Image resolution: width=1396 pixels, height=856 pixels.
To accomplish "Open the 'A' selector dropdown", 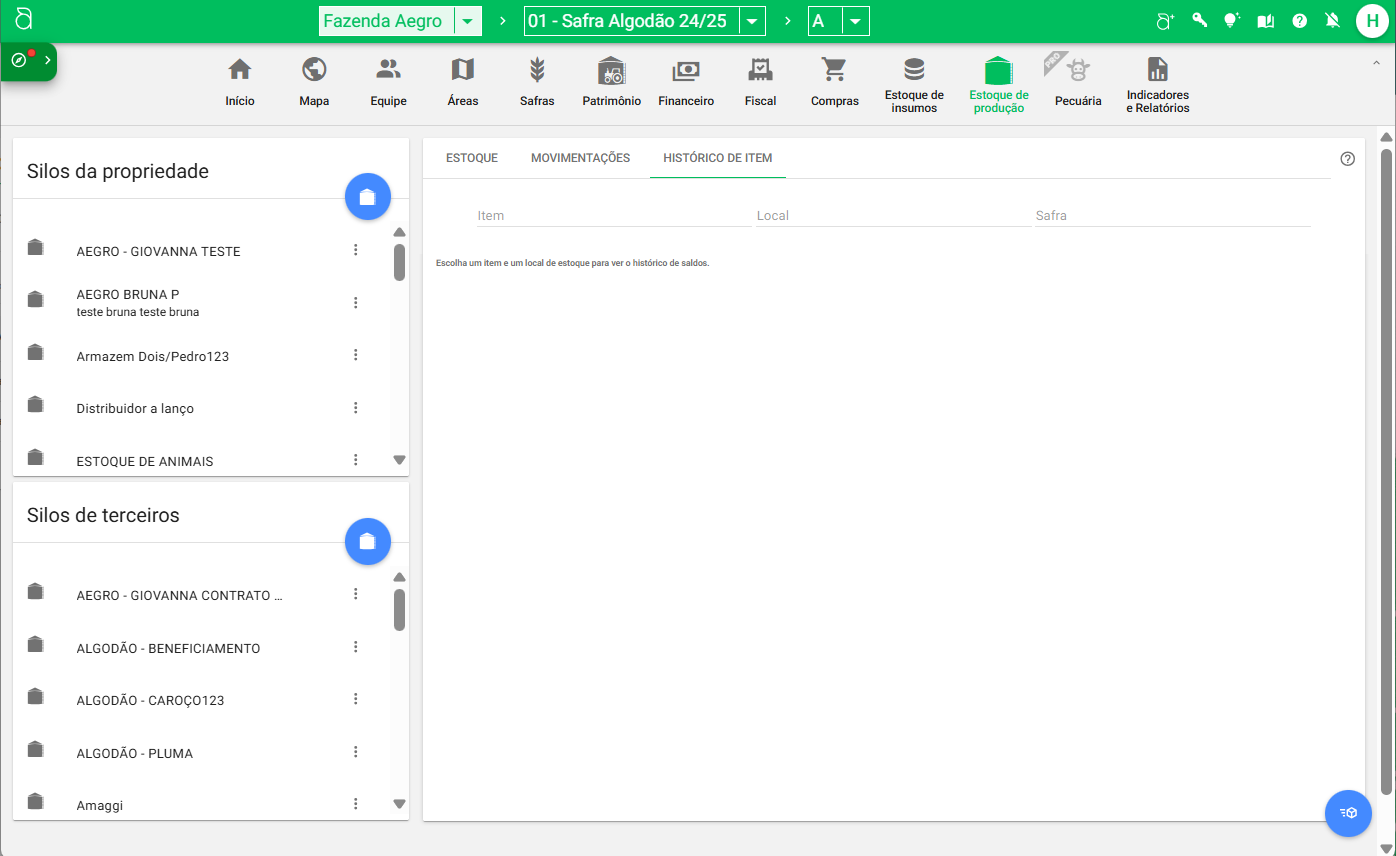I will point(855,21).
